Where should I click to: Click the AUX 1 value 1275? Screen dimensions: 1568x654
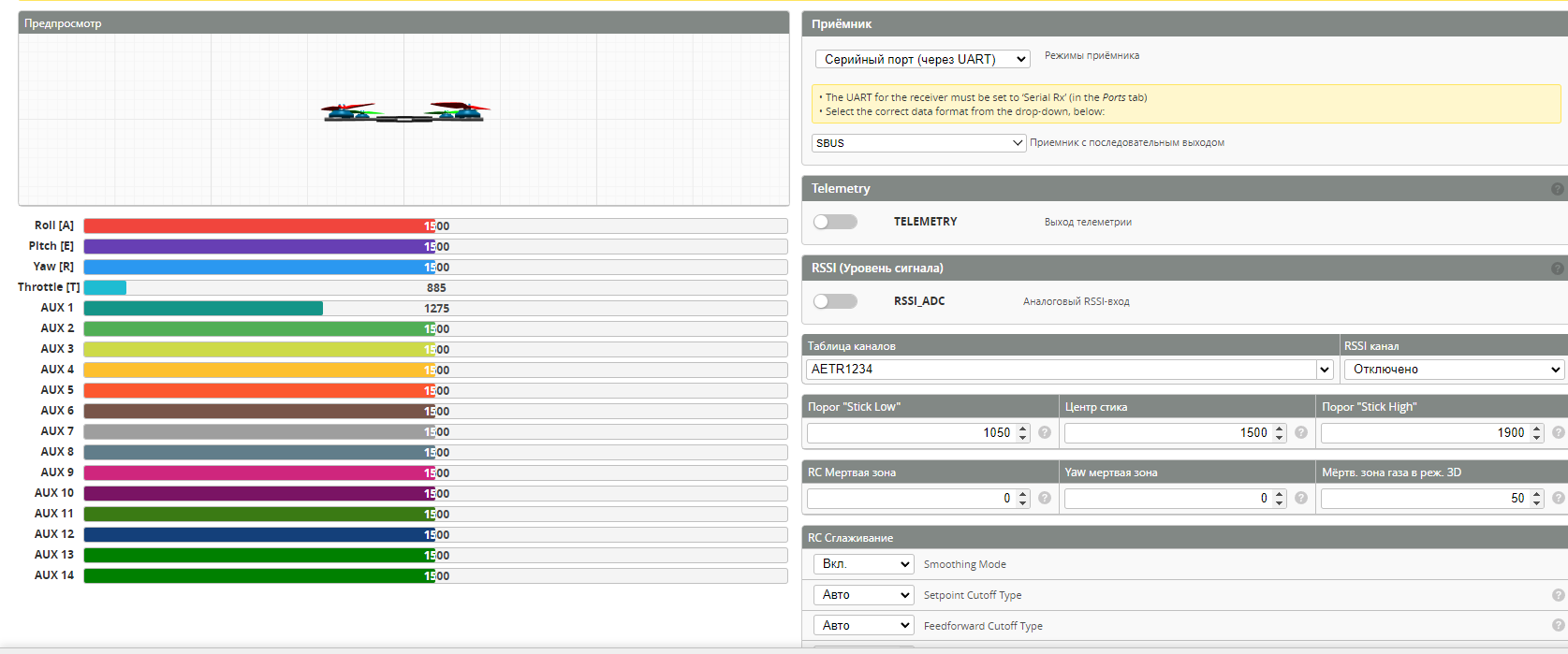tap(436, 308)
